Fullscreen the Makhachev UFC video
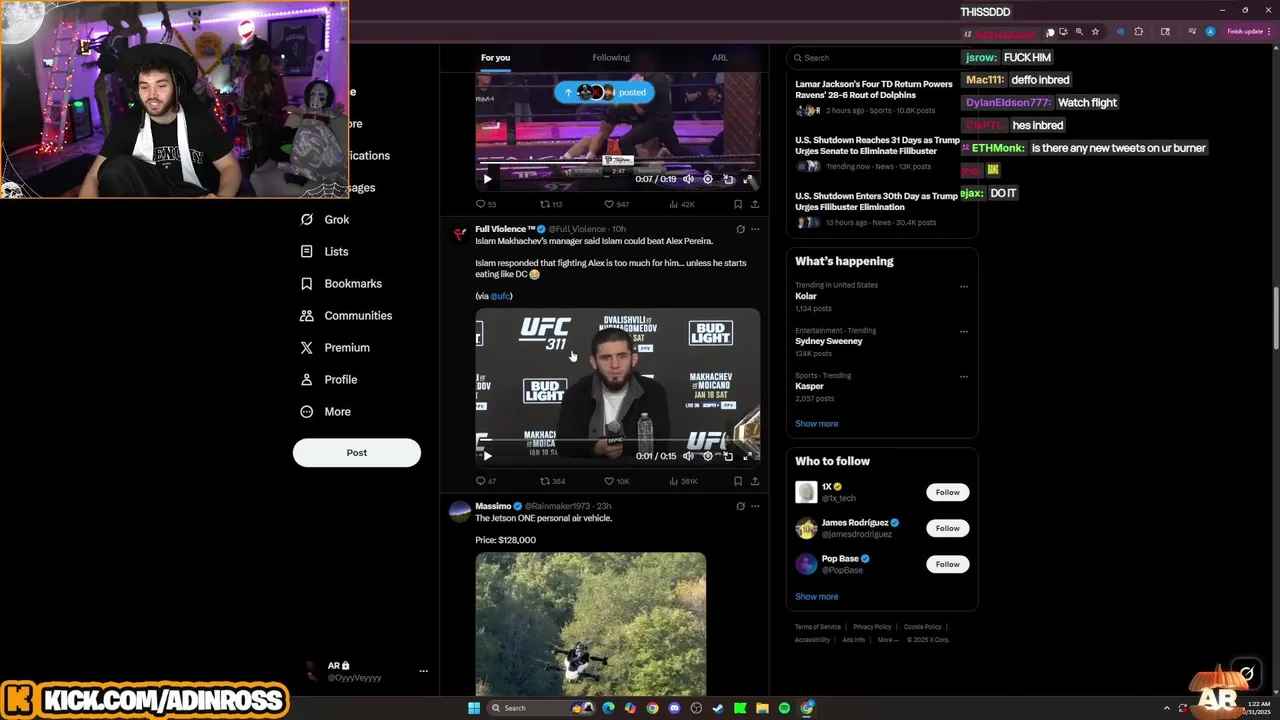This screenshot has height=720, width=1280. coord(747,456)
